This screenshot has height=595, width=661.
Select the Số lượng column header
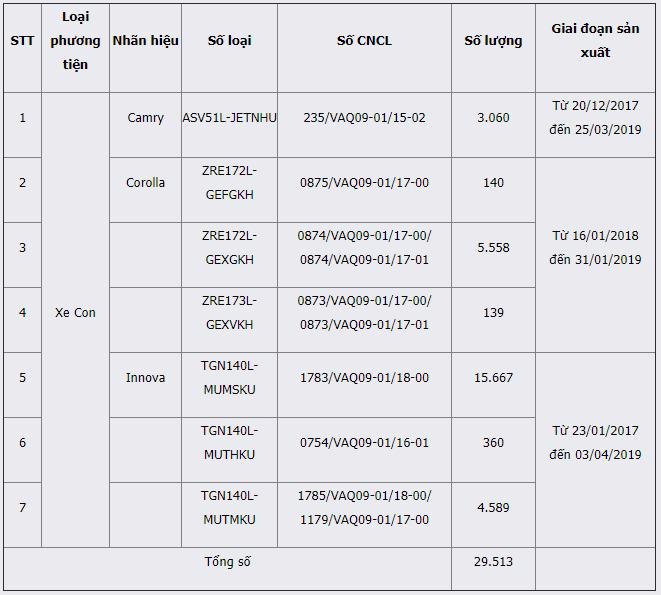tap(493, 41)
